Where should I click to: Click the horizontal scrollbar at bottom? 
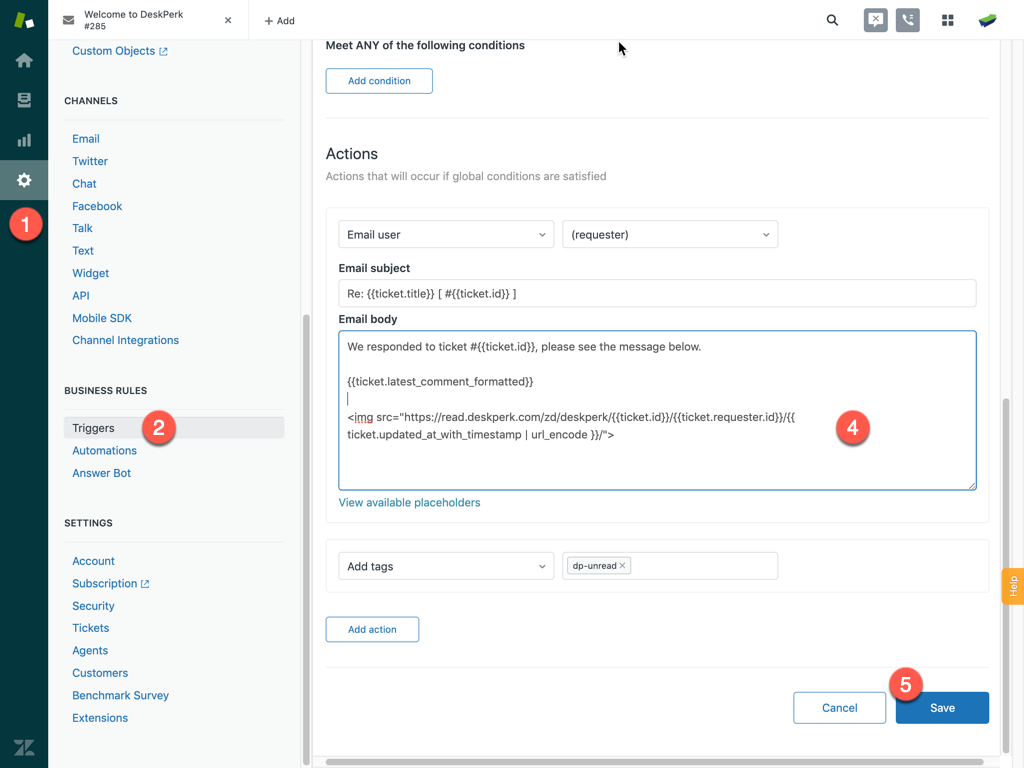click(655, 762)
